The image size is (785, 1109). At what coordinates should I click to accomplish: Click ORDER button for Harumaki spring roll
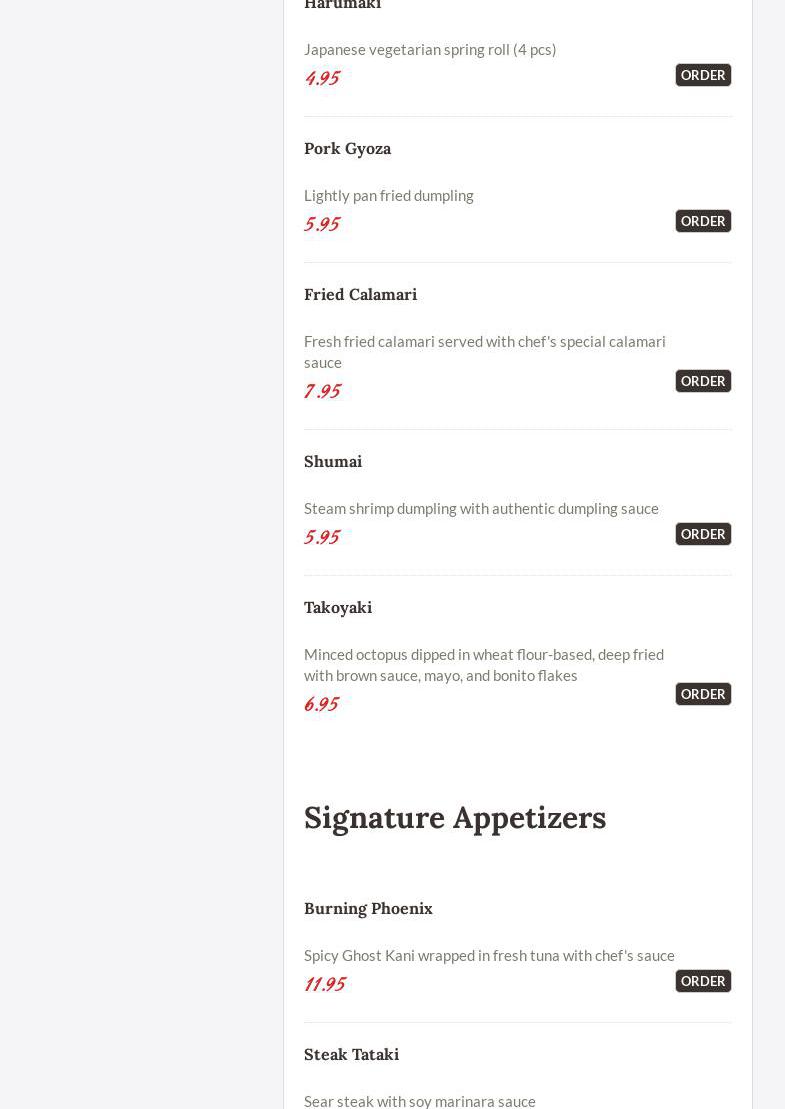[x=703, y=75]
